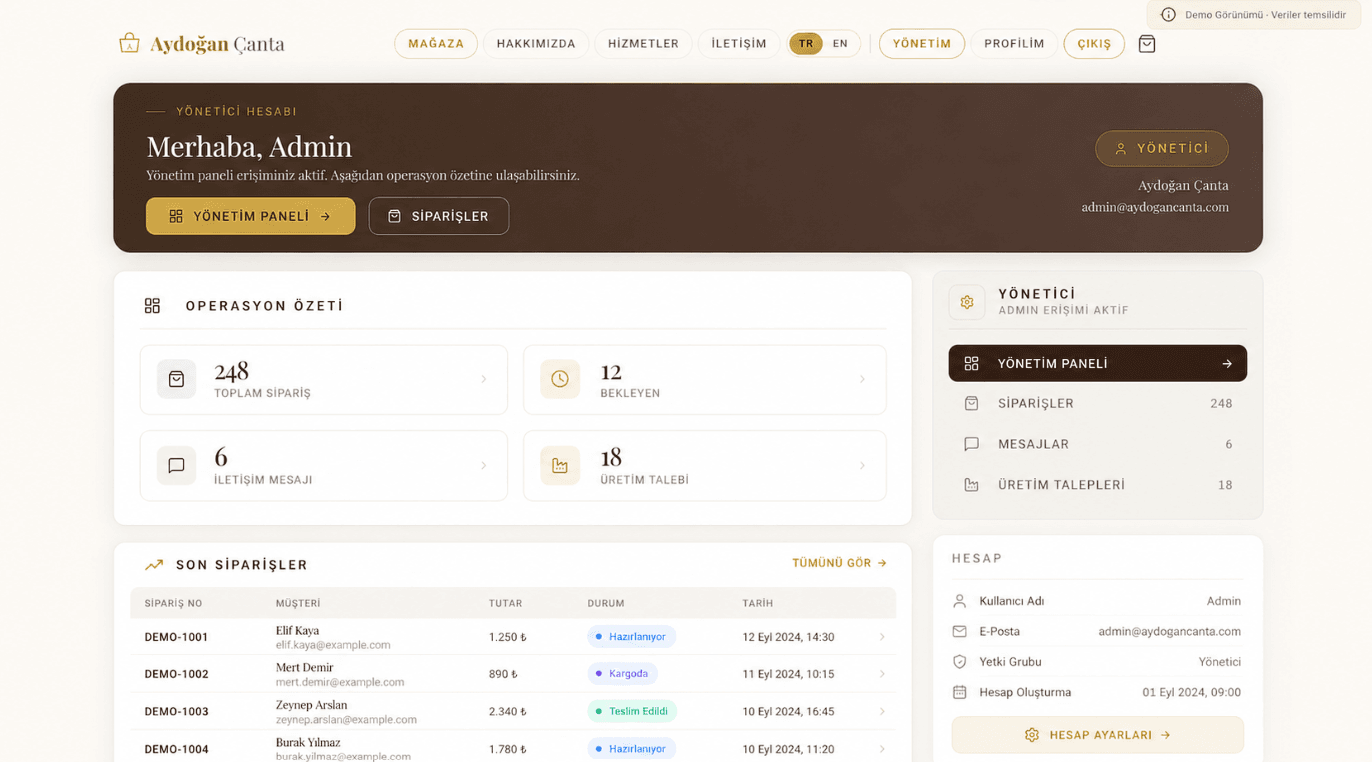
Task: Click the factory icon beside Üretim Talebi
Action: click(x=560, y=465)
